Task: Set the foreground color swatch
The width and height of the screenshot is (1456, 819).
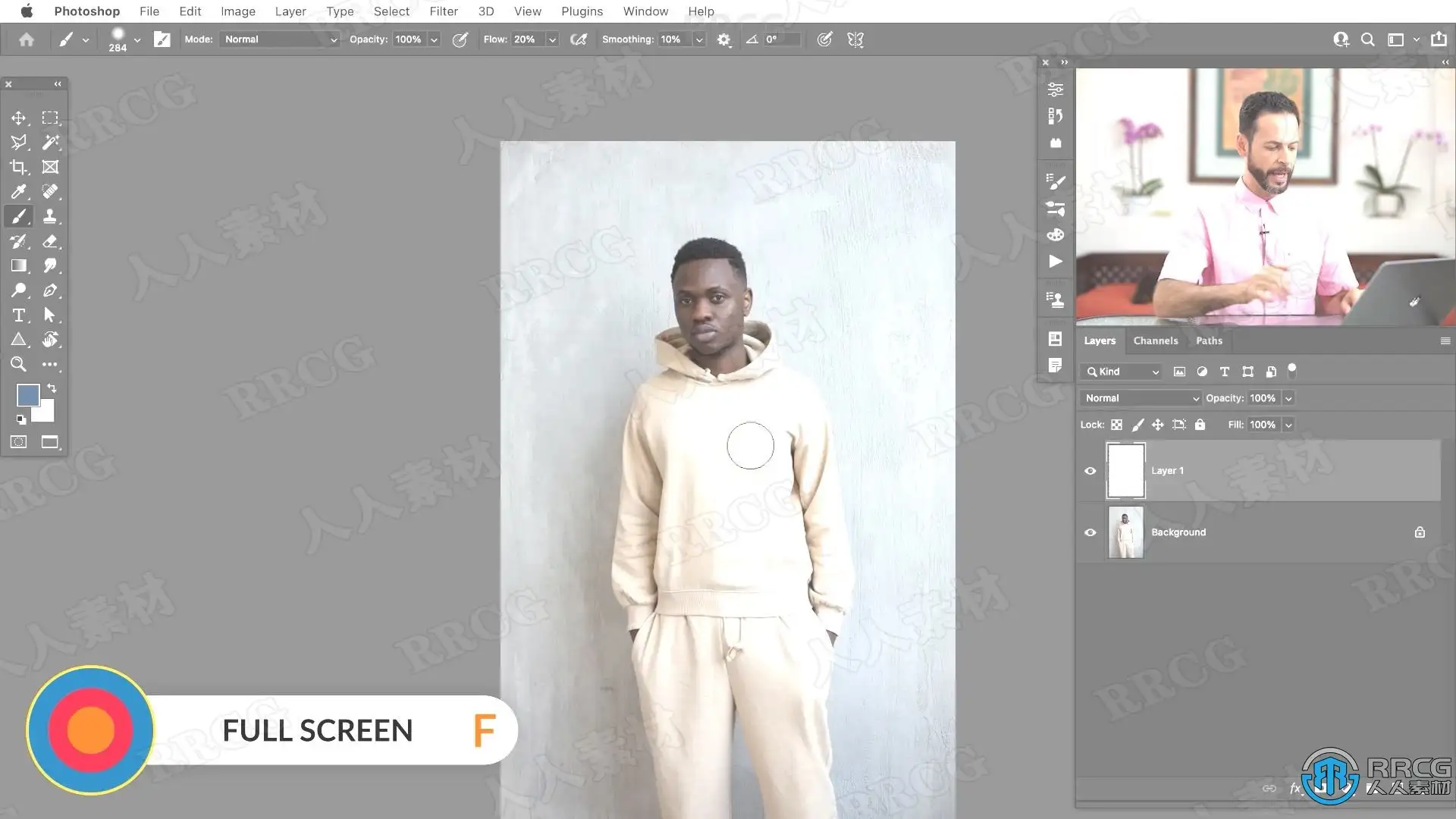Action: click(28, 395)
